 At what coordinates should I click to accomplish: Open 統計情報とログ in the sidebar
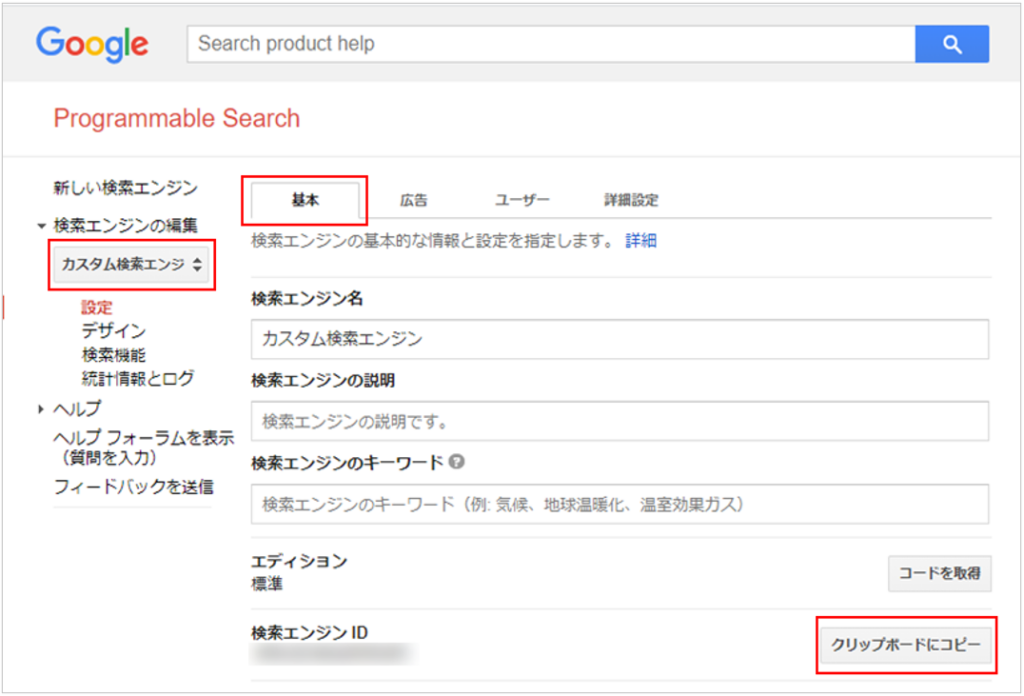(137, 379)
